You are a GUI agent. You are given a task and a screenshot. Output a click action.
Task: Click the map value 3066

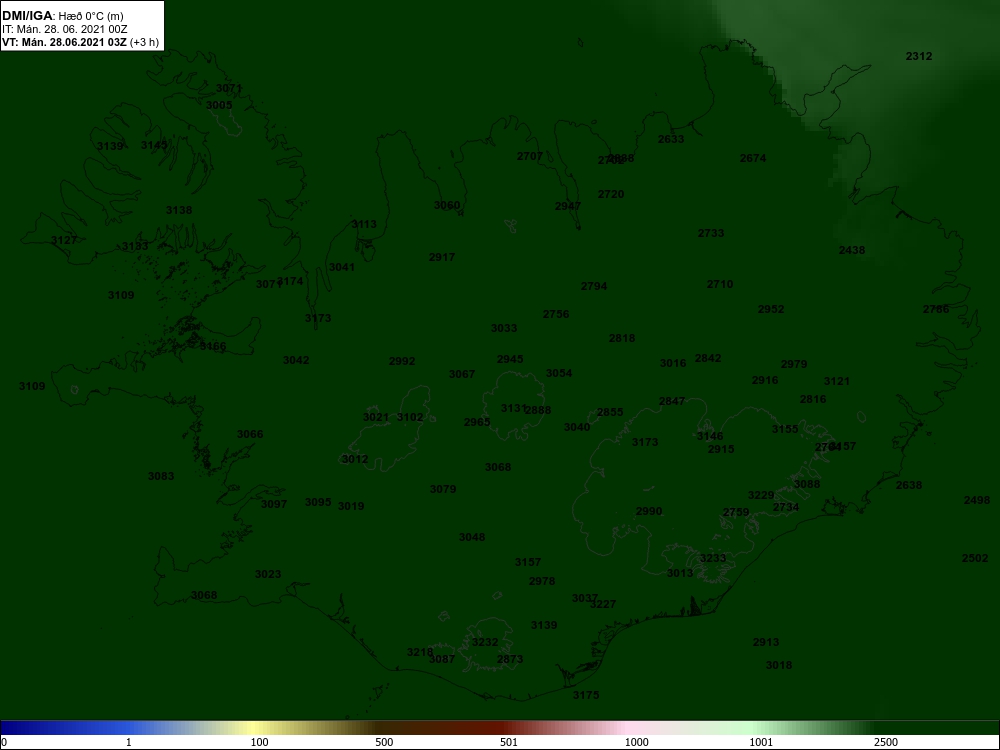coord(250,434)
